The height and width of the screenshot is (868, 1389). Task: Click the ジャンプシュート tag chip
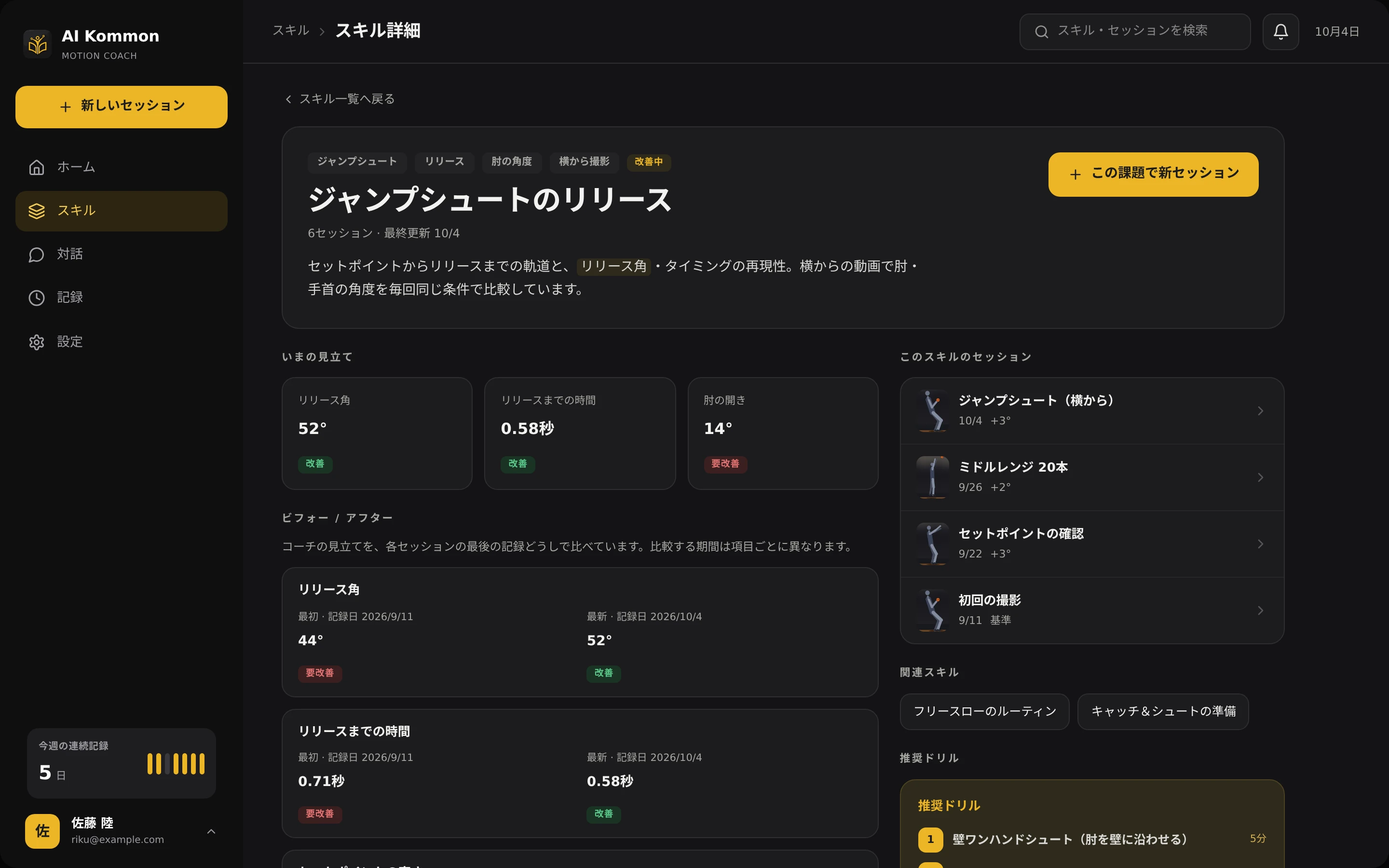coord(357,163)
